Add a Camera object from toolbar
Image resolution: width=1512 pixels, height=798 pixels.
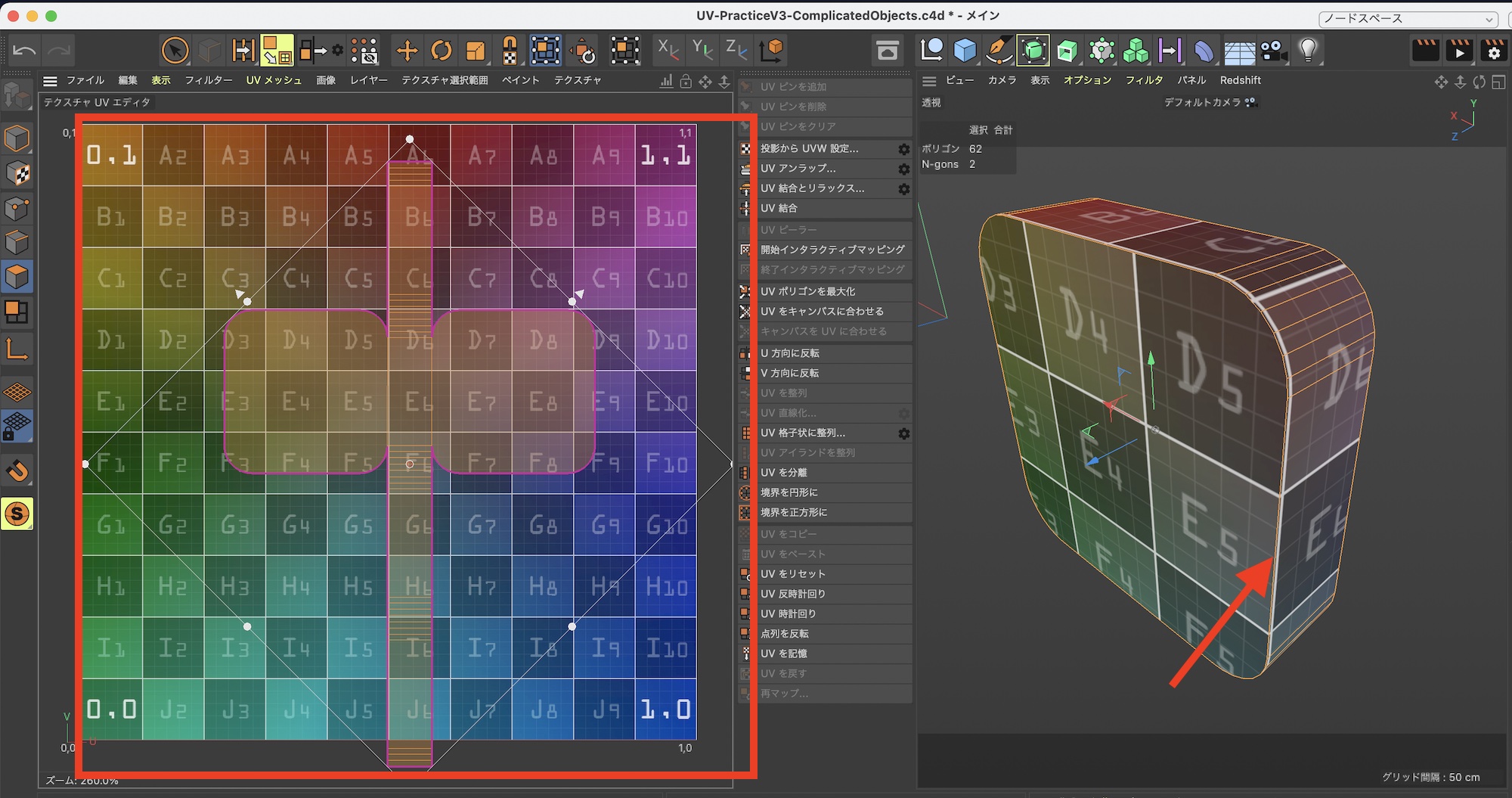pos(1274,51)
